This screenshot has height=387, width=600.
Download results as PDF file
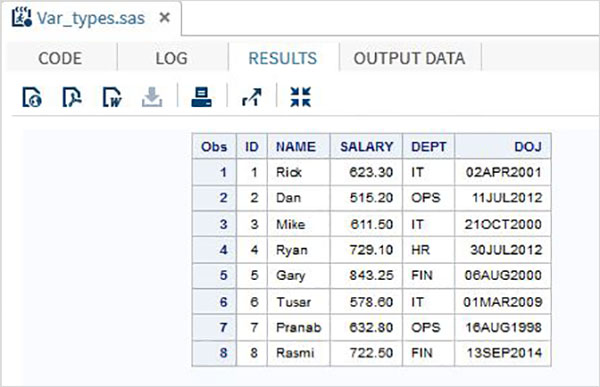pos(72,97)
